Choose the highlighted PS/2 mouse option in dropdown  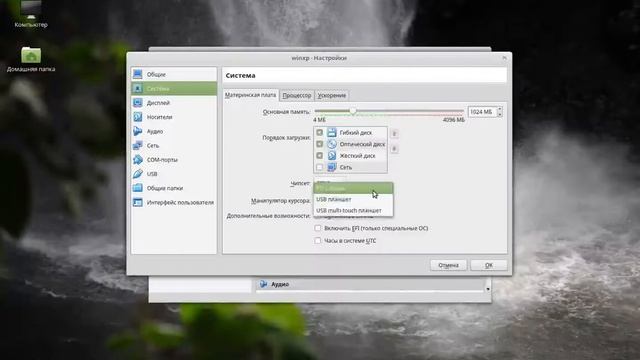(353, 188)
